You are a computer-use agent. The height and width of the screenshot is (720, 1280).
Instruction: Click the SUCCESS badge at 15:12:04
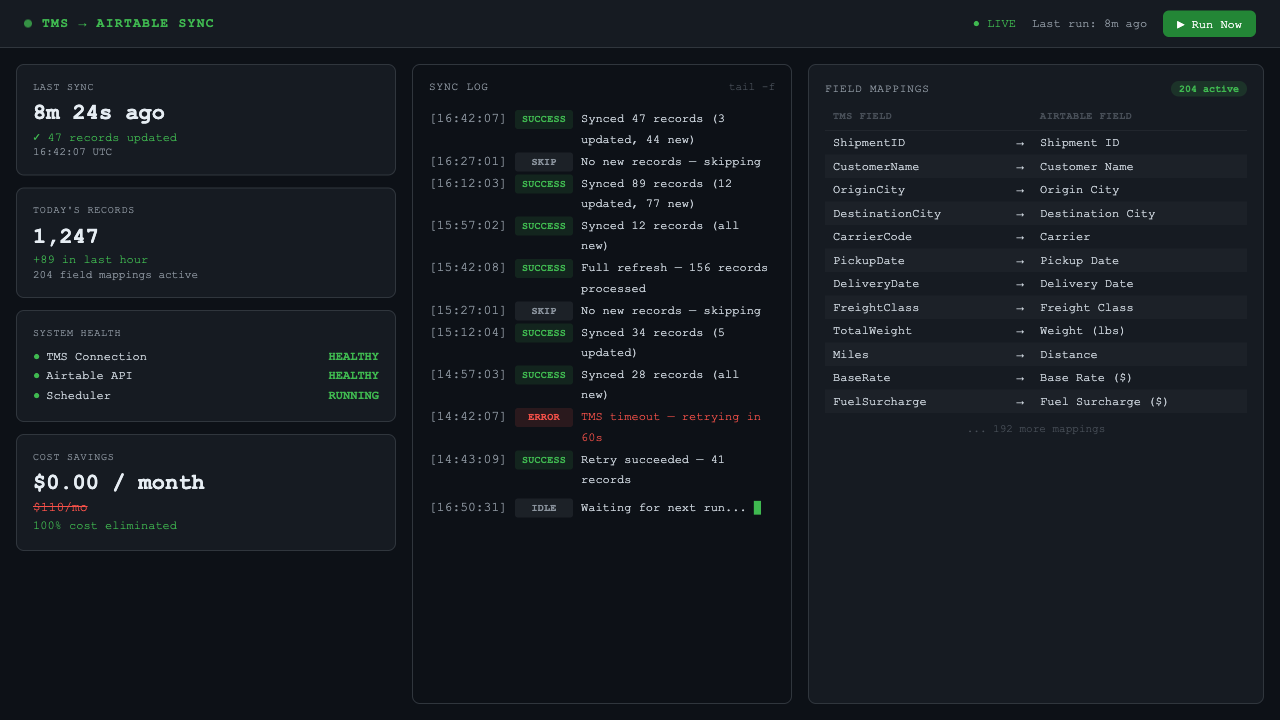click(x=544, y=333)
